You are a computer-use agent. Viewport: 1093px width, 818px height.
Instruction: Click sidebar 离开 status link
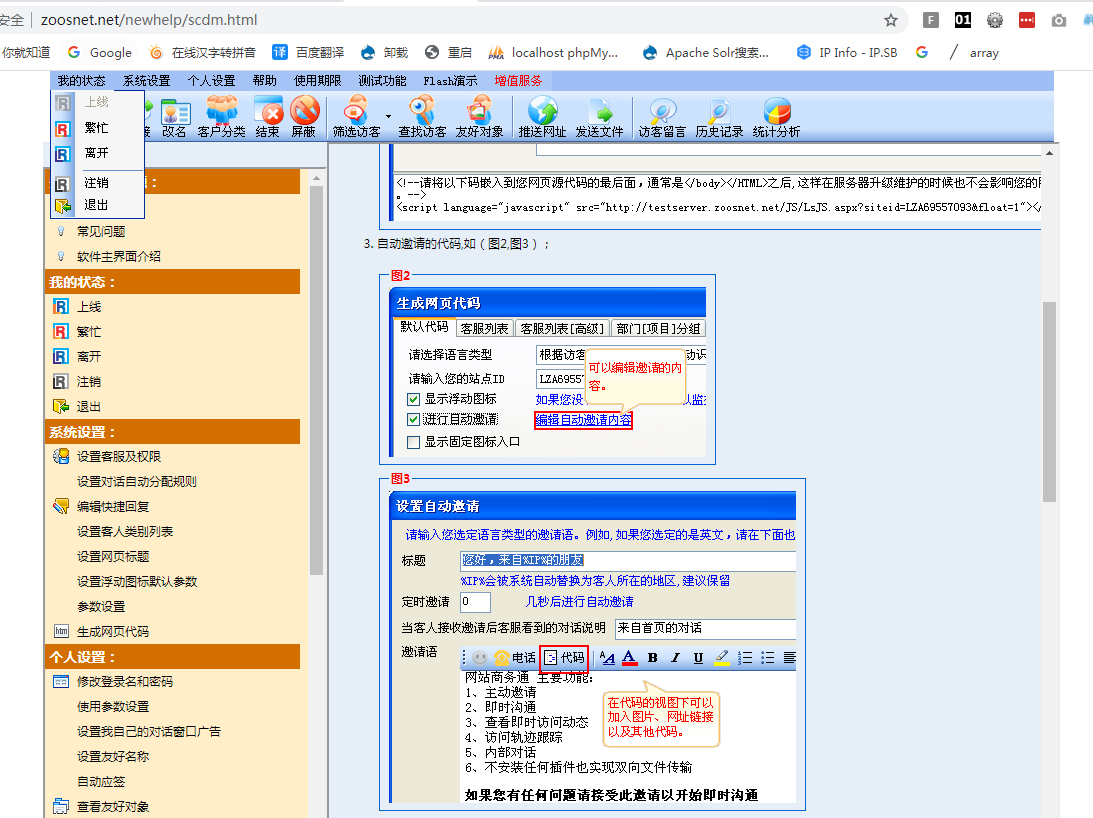pyautogui.click(x=89, y=357)
